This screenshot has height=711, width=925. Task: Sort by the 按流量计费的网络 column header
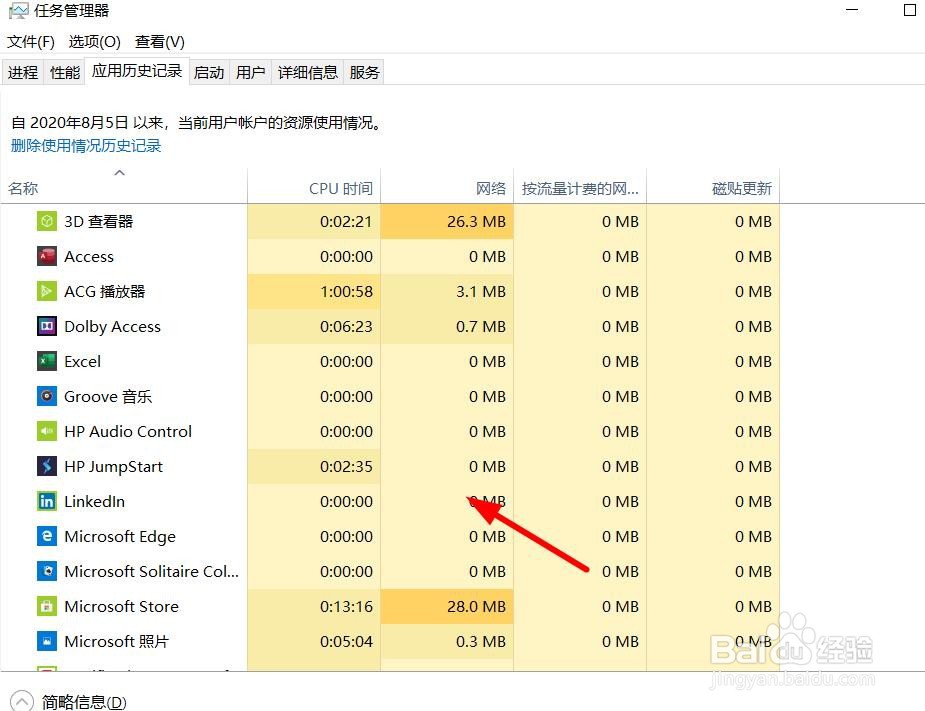(x=580, y=186)
